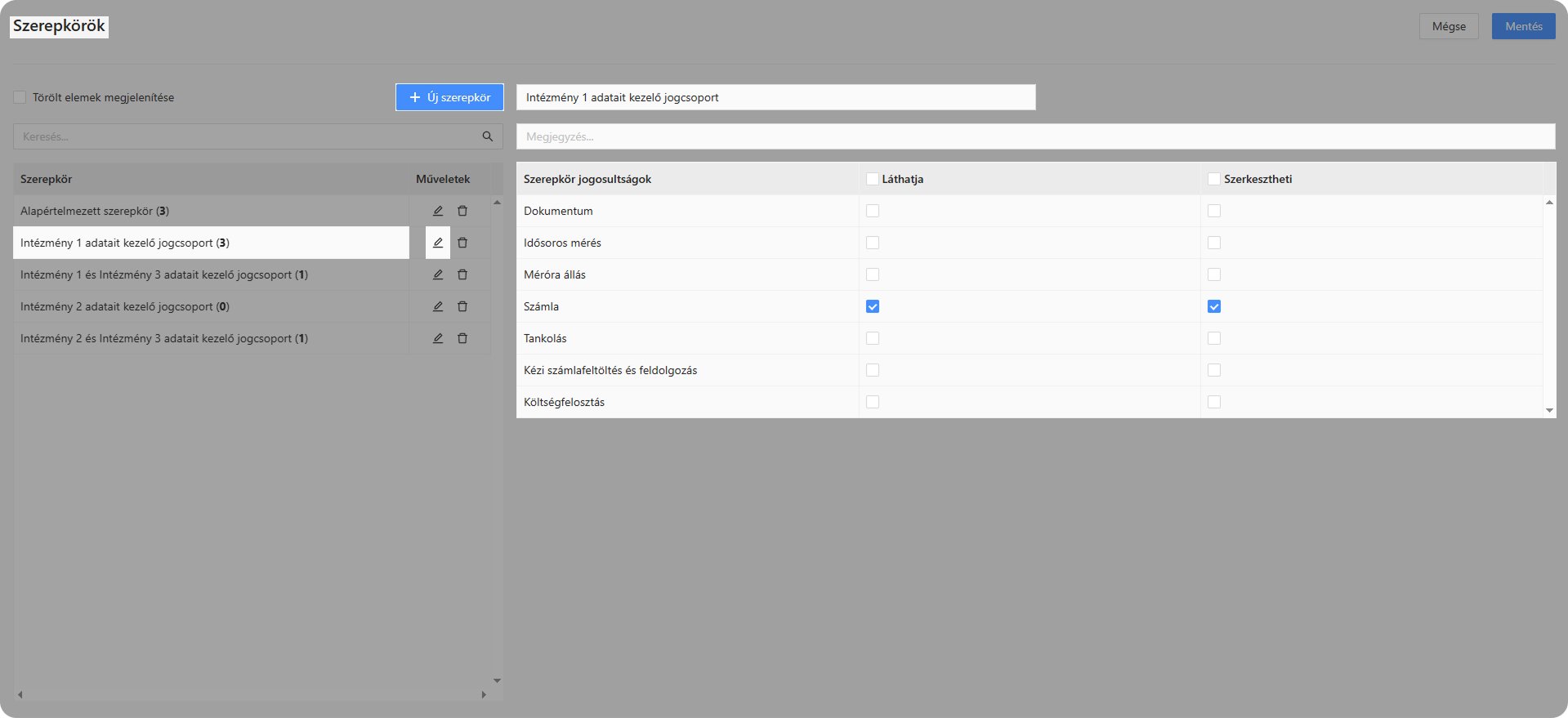Delete the Alapértelmezett szerepkör role

pos(462,211)
